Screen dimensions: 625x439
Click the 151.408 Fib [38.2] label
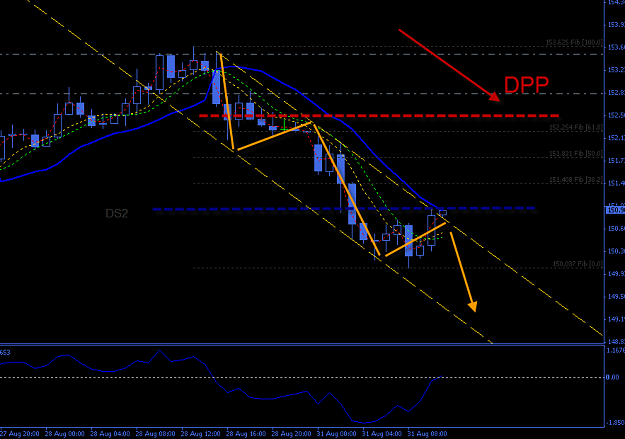point(576,180)
